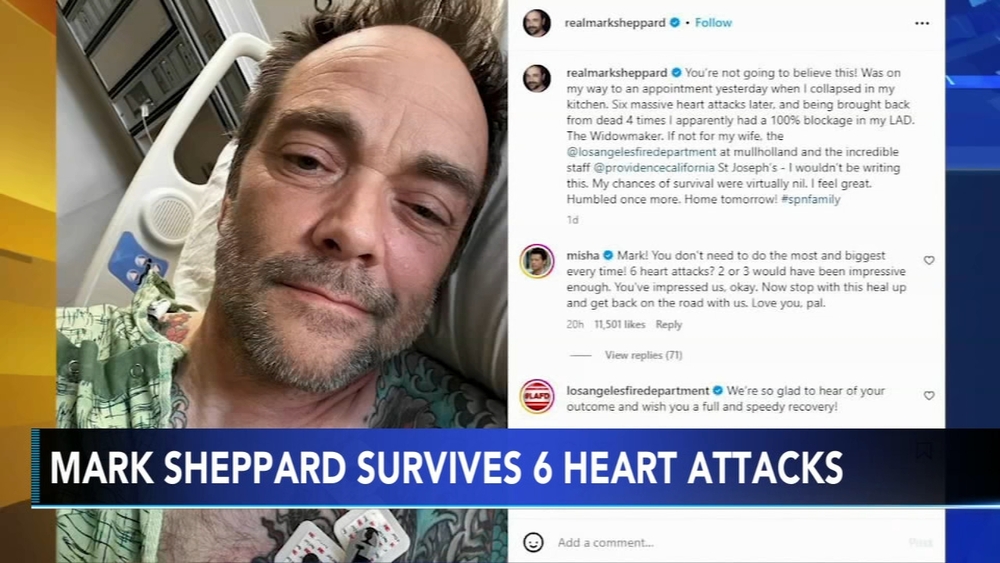Follow realmarksheppard
This screenshot has width=1000, height=563.
point(713,22)
